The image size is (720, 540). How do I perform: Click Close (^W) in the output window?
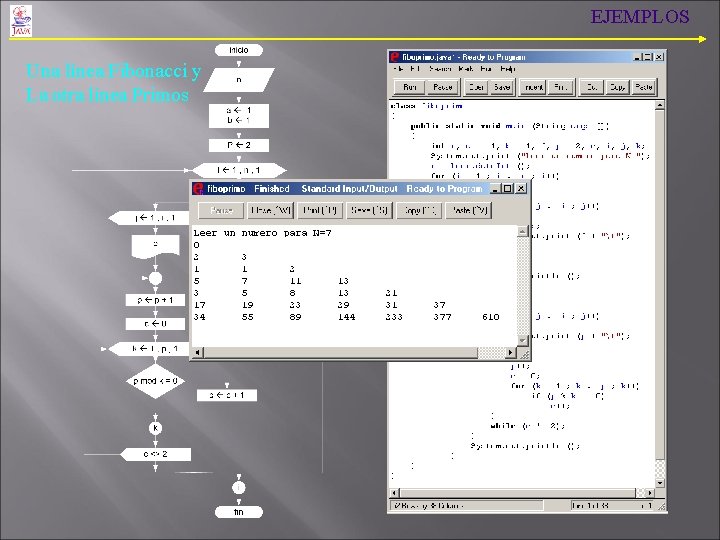(271, 211)
